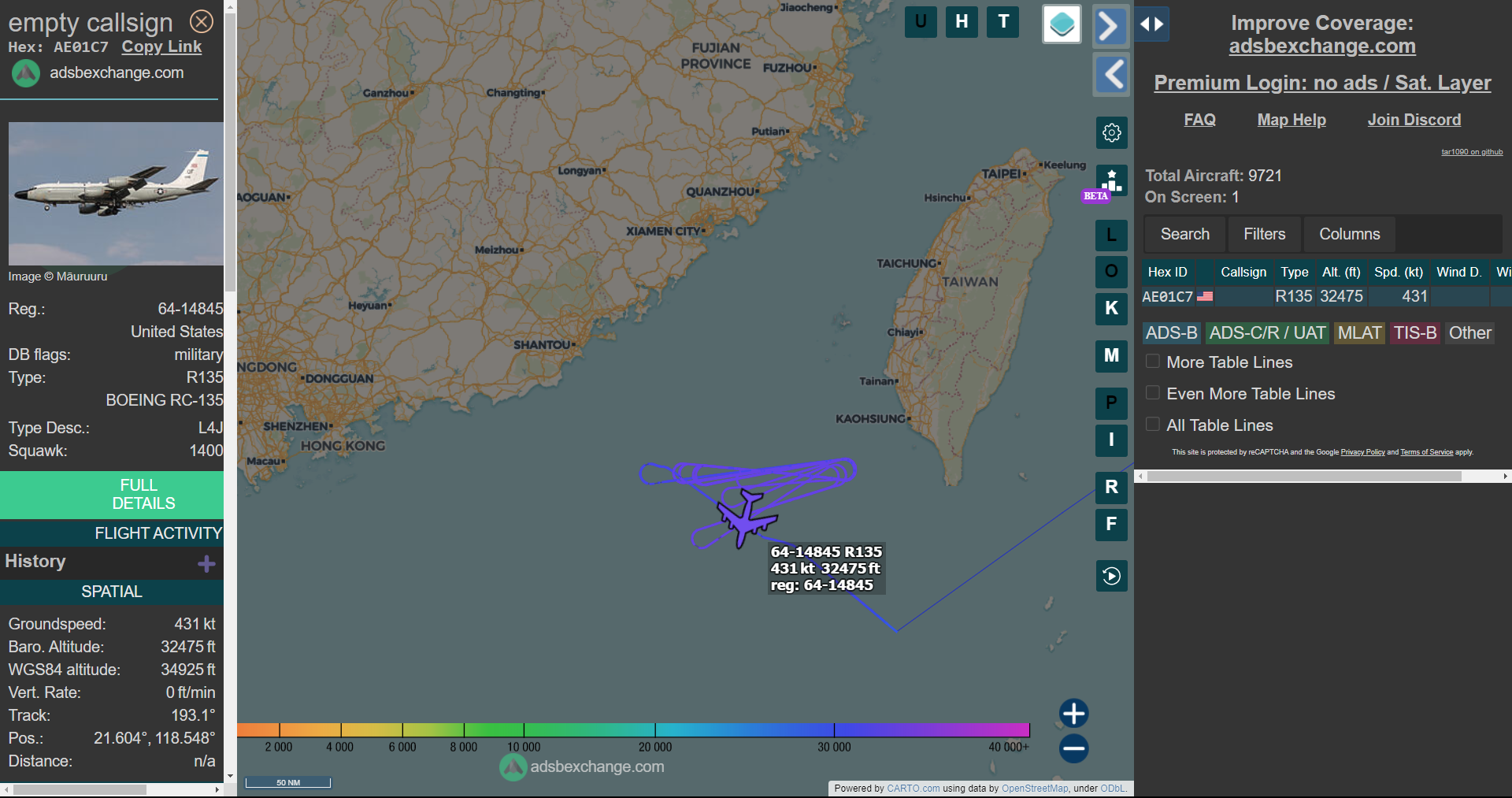Toggle the O map button
This screenshot has height=798, width=1512.
(1111, 272)
